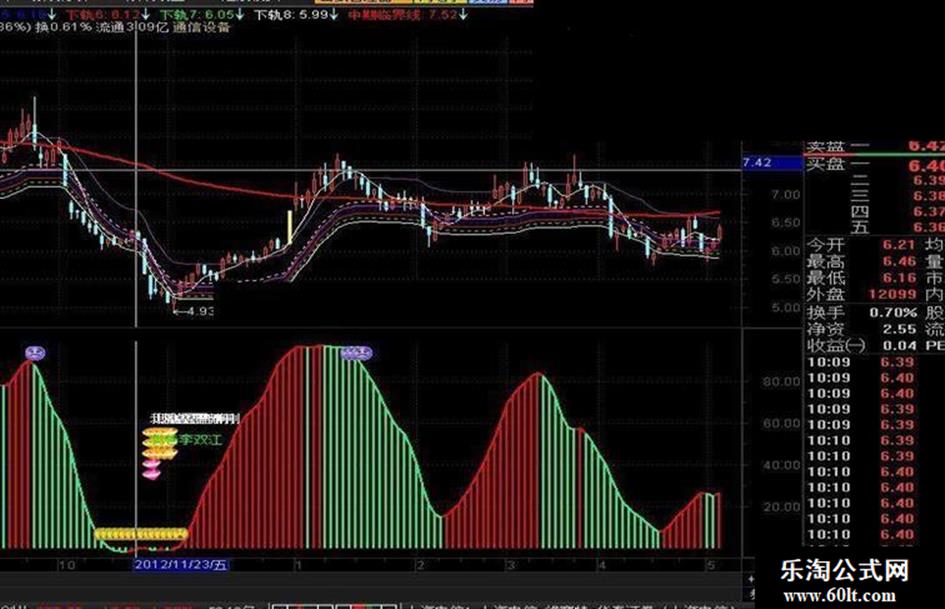This screenshot has width=945, height=609.
Task: Click the 6.38 price in buy level 三
Action: (928, 196)
